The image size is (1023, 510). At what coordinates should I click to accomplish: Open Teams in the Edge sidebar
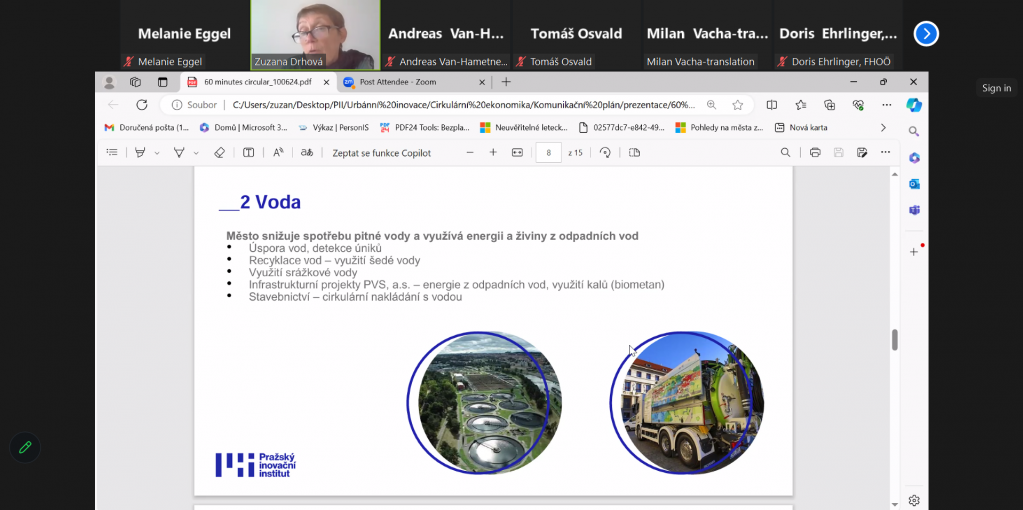tap(914, 210)
